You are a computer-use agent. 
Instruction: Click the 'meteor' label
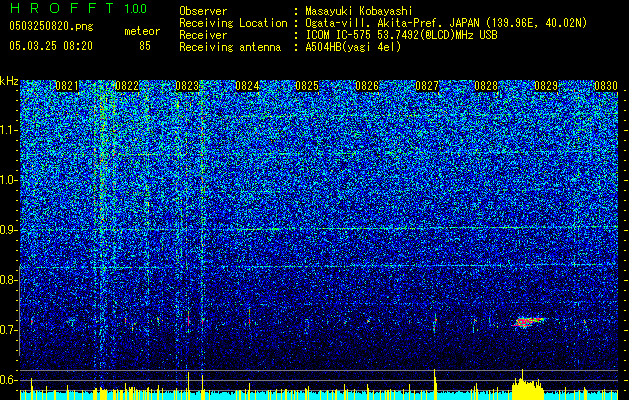click(x=142, y=31)
